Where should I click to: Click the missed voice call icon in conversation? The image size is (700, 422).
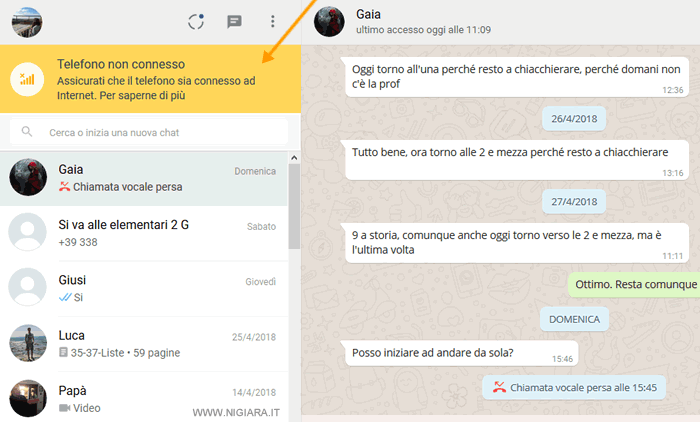coord(498,387)
